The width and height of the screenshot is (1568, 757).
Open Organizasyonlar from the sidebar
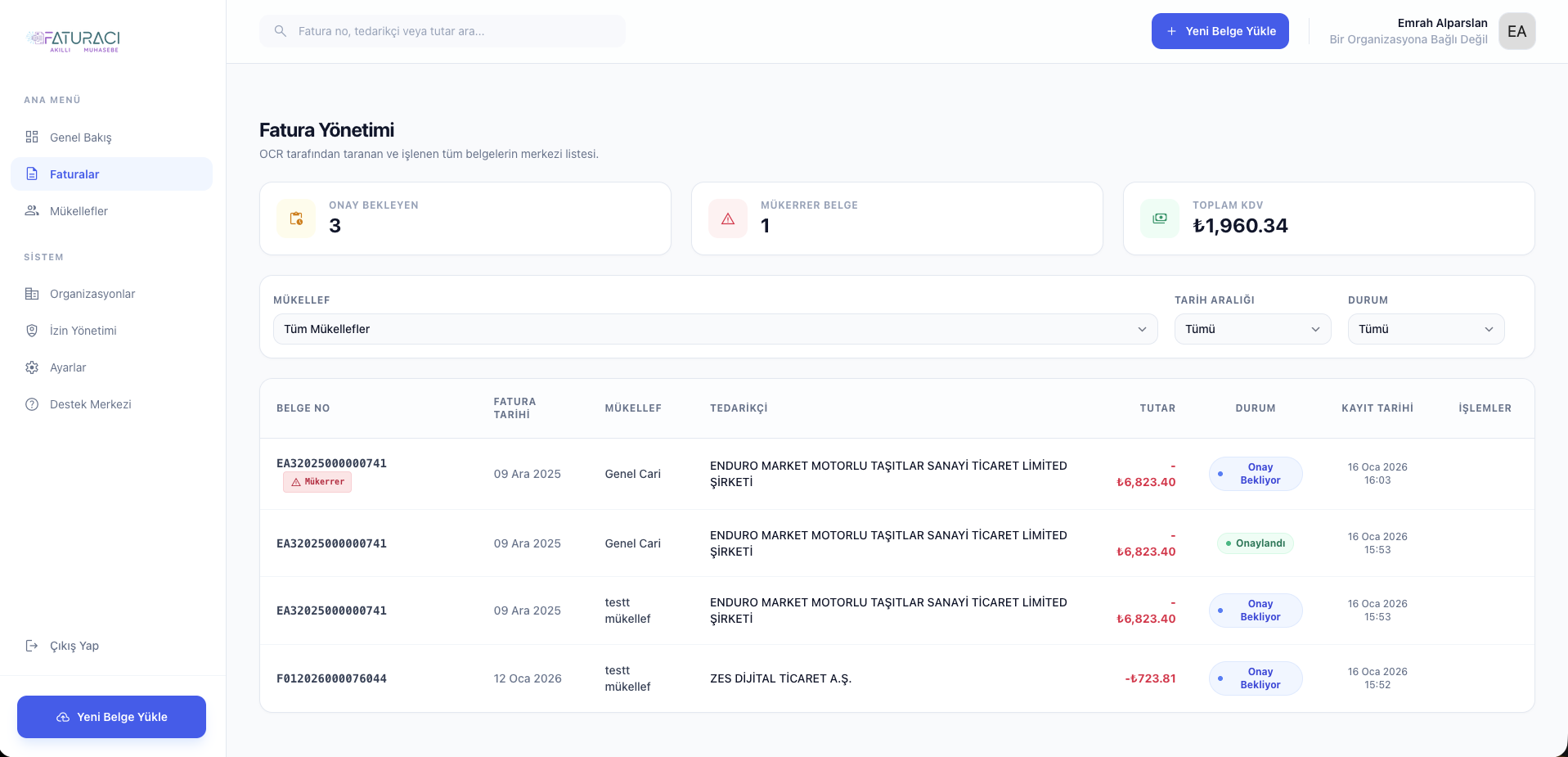92,294
